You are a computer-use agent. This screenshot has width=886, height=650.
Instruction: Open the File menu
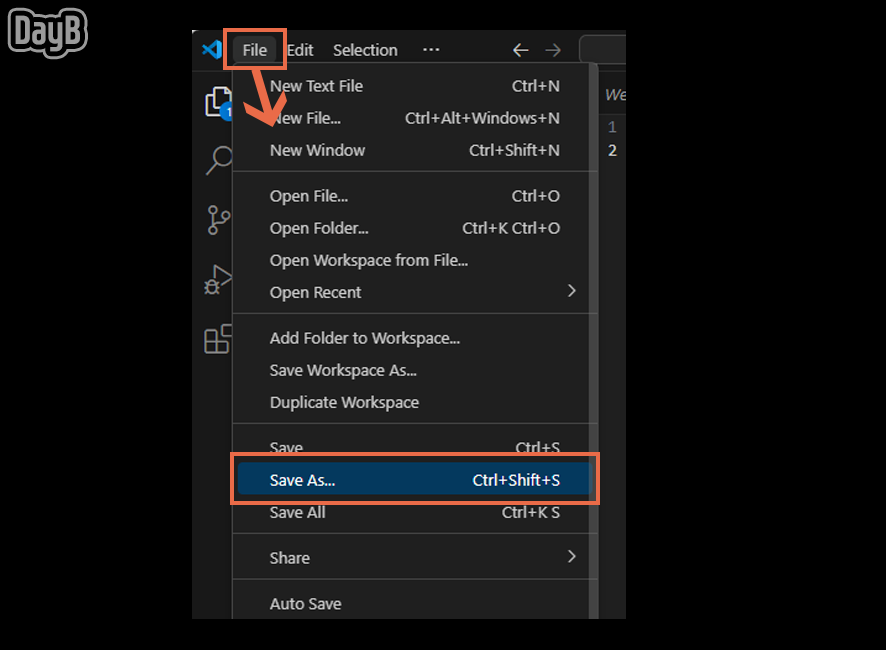pos(255,49)
